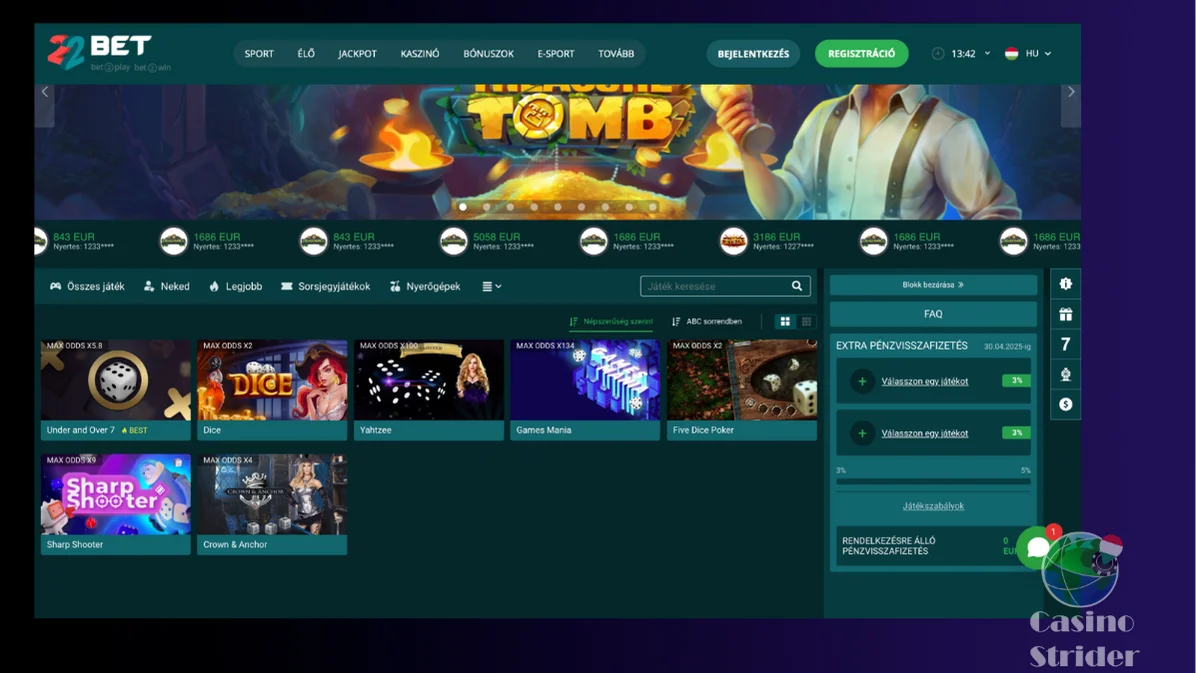Click the info icon in side rail
The height and width of the screenshot is (673, 1196).
click(x=1066, y=284)
